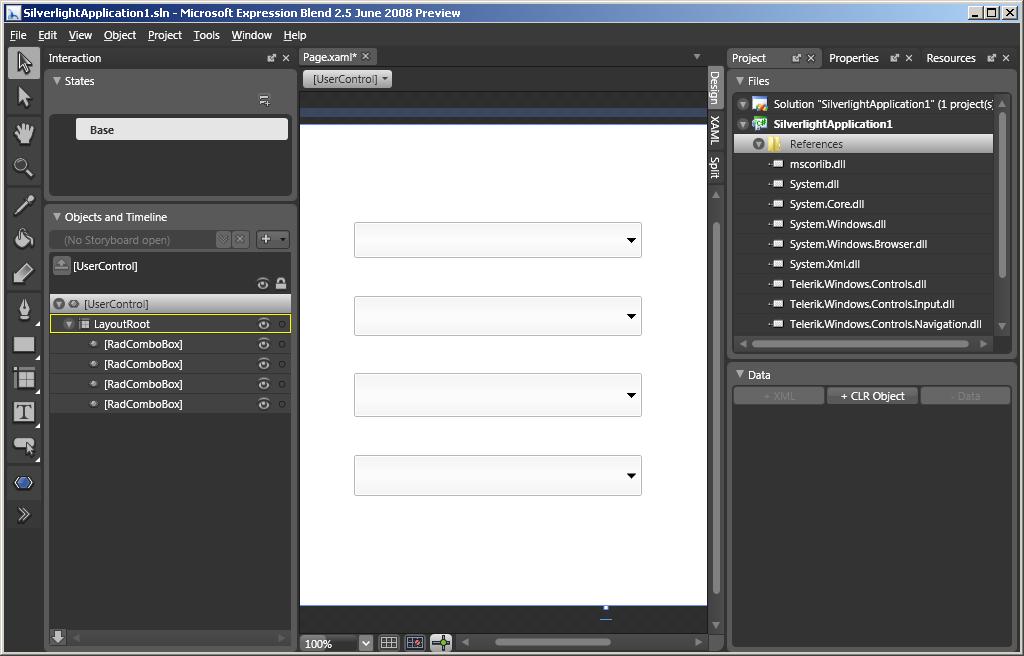Collapse the States section
Screen dimensions: 1024x656
coord(57,80)
